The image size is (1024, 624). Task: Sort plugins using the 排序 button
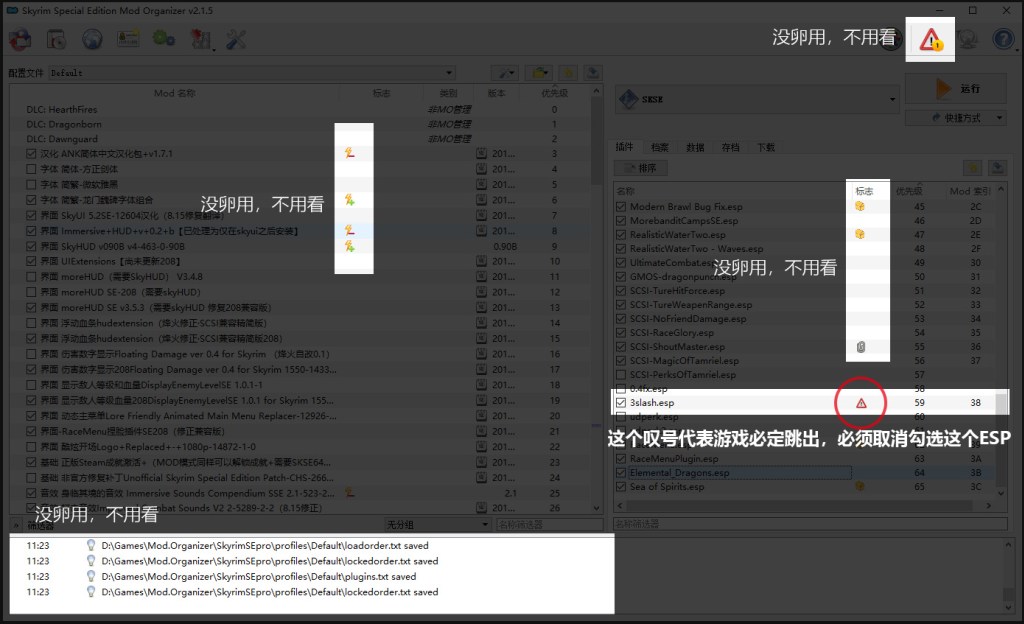click(x=642, y=167)
